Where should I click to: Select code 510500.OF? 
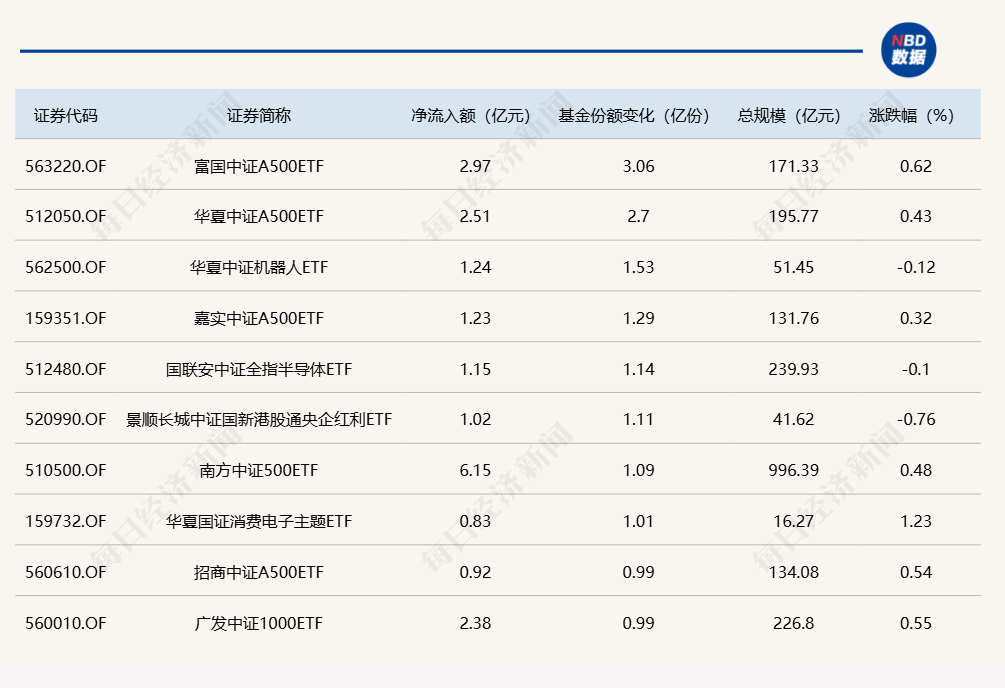coord(65,470)
